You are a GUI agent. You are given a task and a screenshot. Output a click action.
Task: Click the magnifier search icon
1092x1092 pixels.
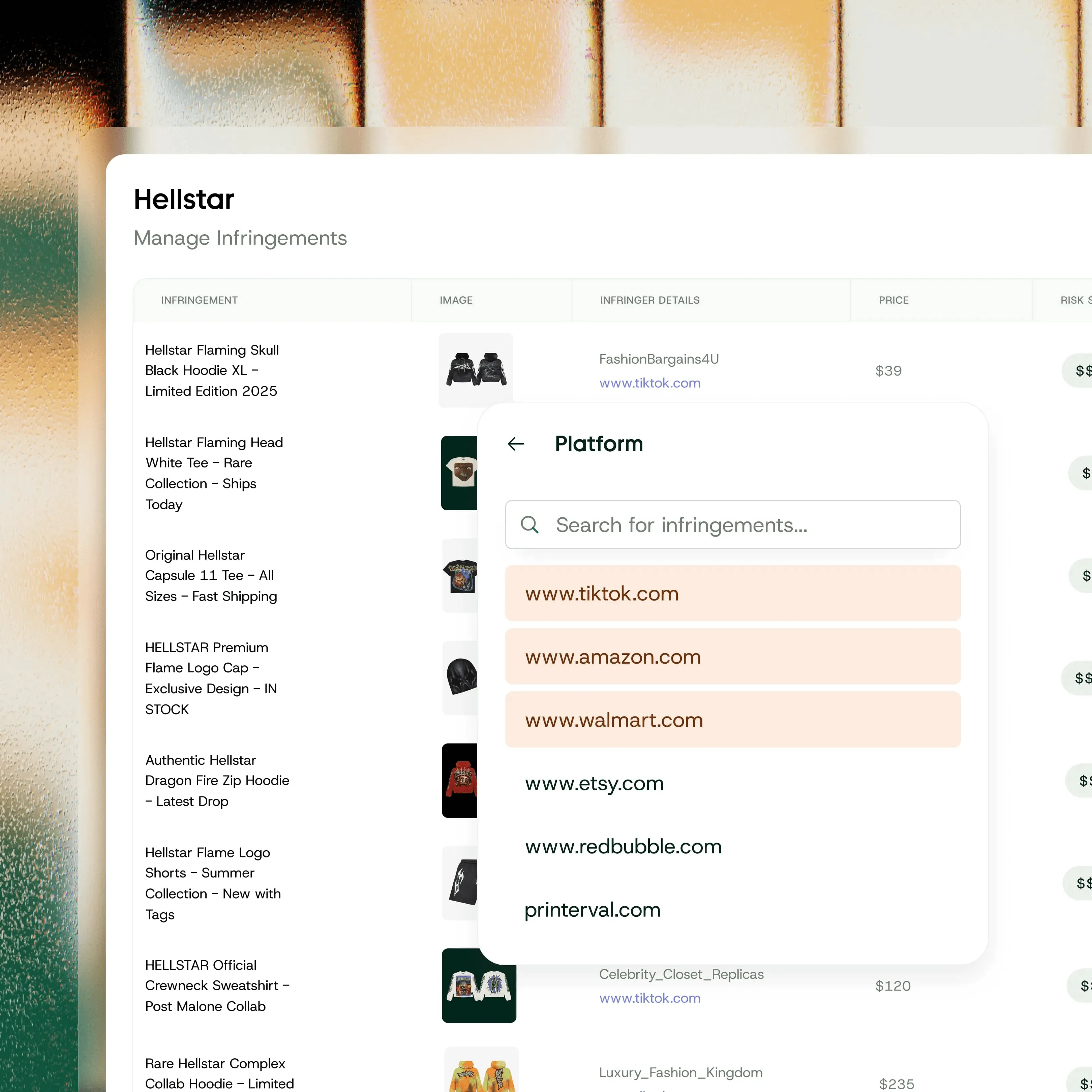pyautogui.click(x=529, y=524)
